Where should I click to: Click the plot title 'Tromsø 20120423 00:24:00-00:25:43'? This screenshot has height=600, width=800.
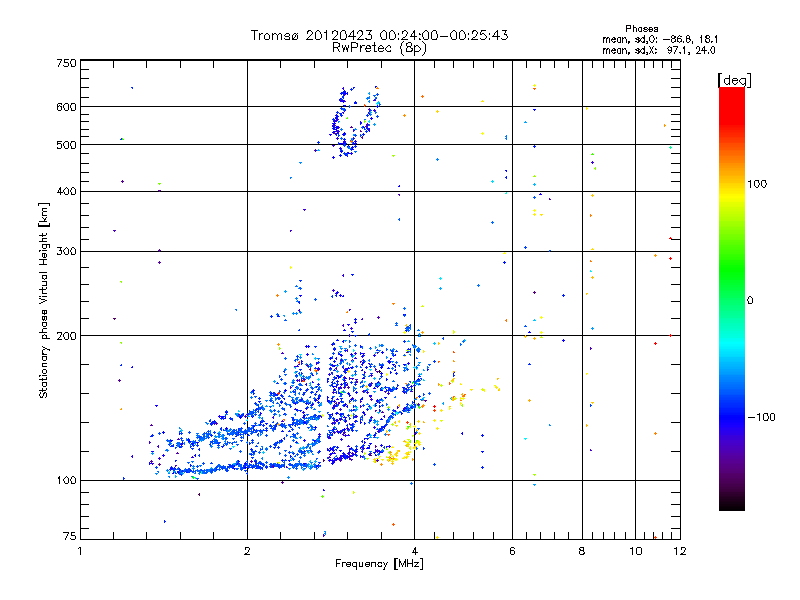tap(379, 35)
